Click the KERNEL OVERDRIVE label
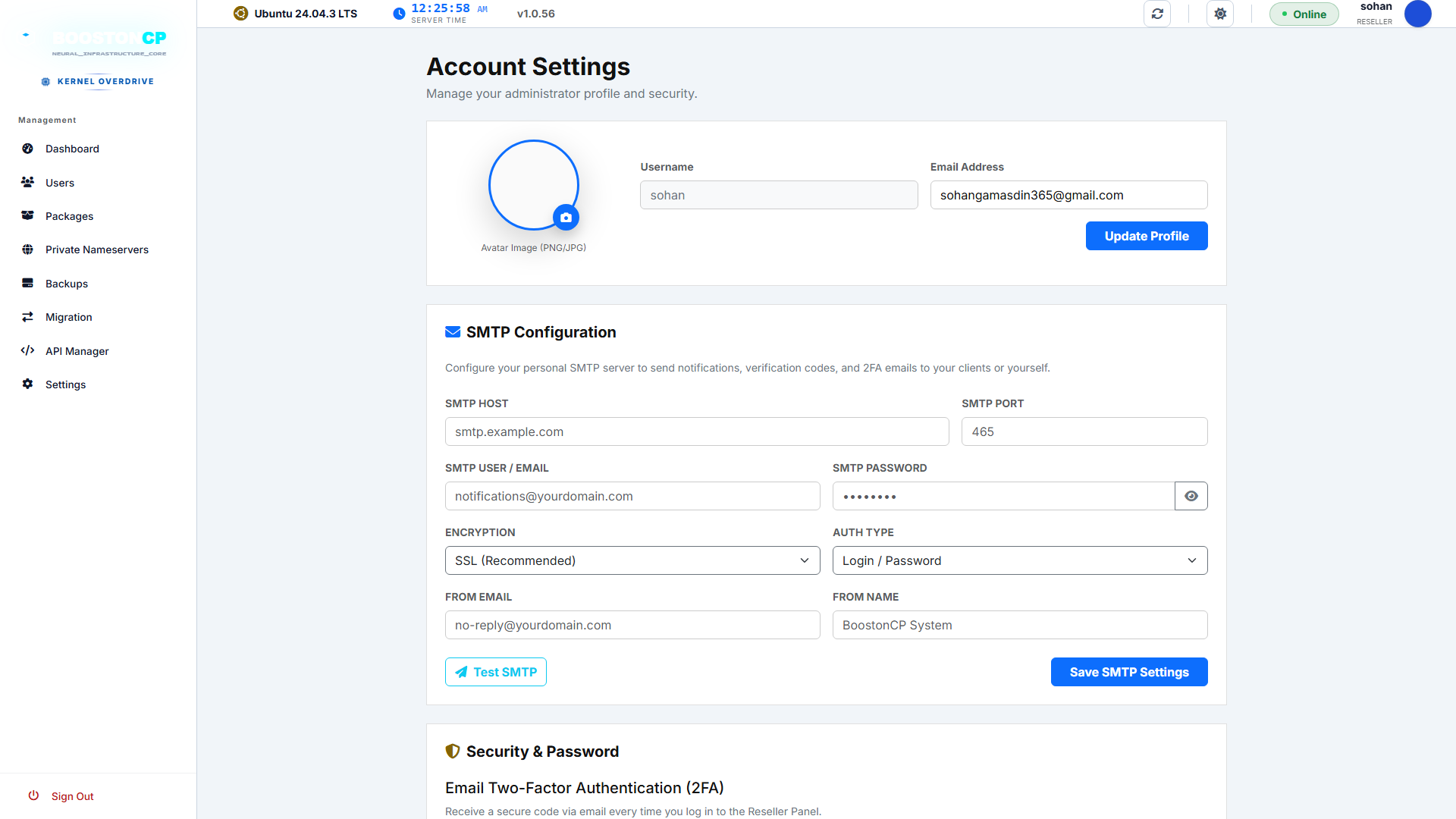Viewport: 1456px width, 819px height. click(105, 81)
